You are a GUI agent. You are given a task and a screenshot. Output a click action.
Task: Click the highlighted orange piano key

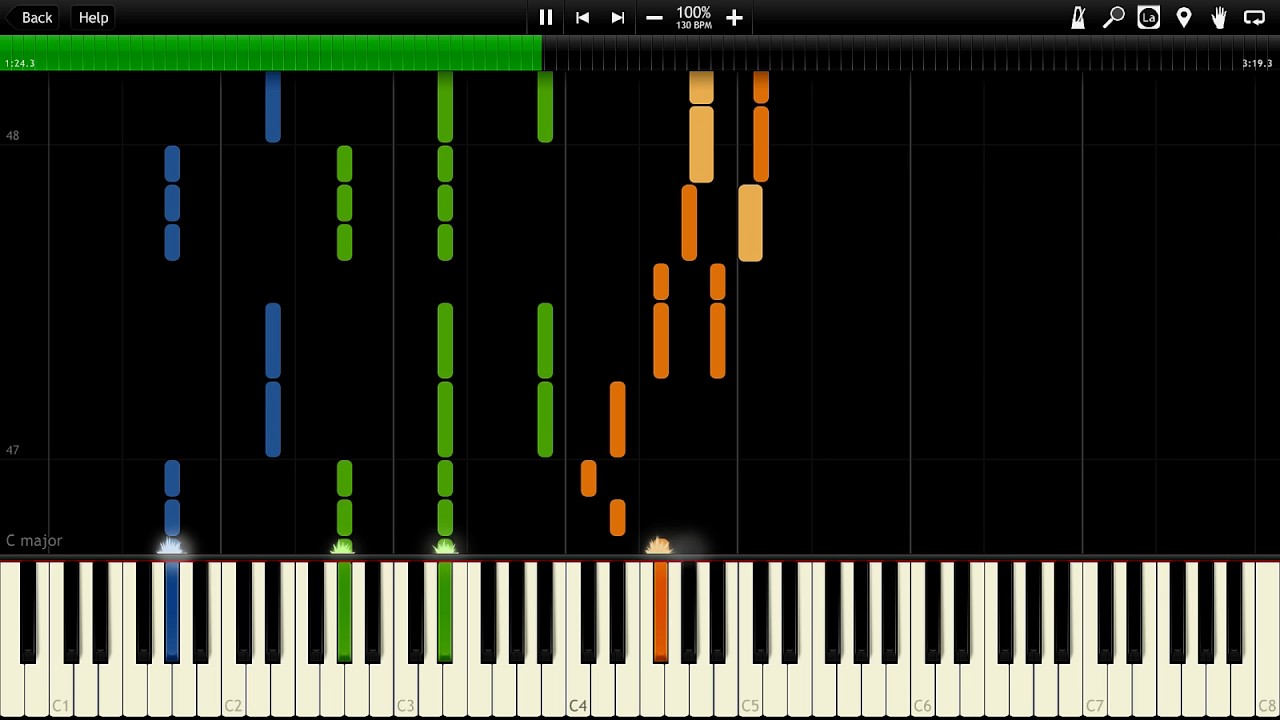point(660,612)
